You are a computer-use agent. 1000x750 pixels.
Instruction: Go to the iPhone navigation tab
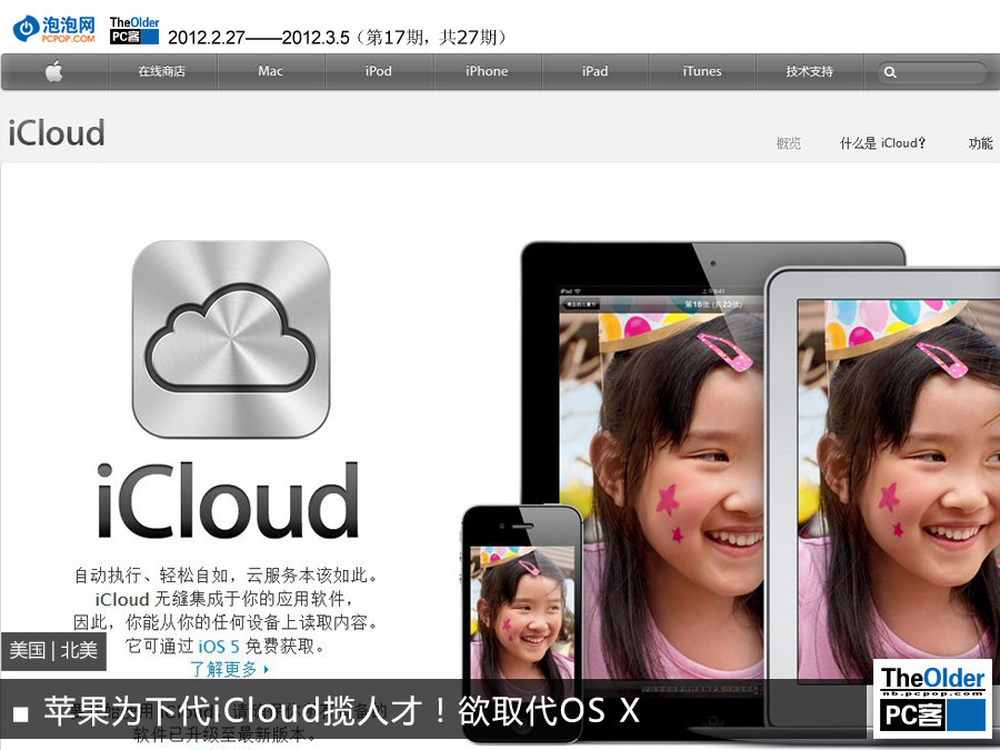click(x=487, y=71)
